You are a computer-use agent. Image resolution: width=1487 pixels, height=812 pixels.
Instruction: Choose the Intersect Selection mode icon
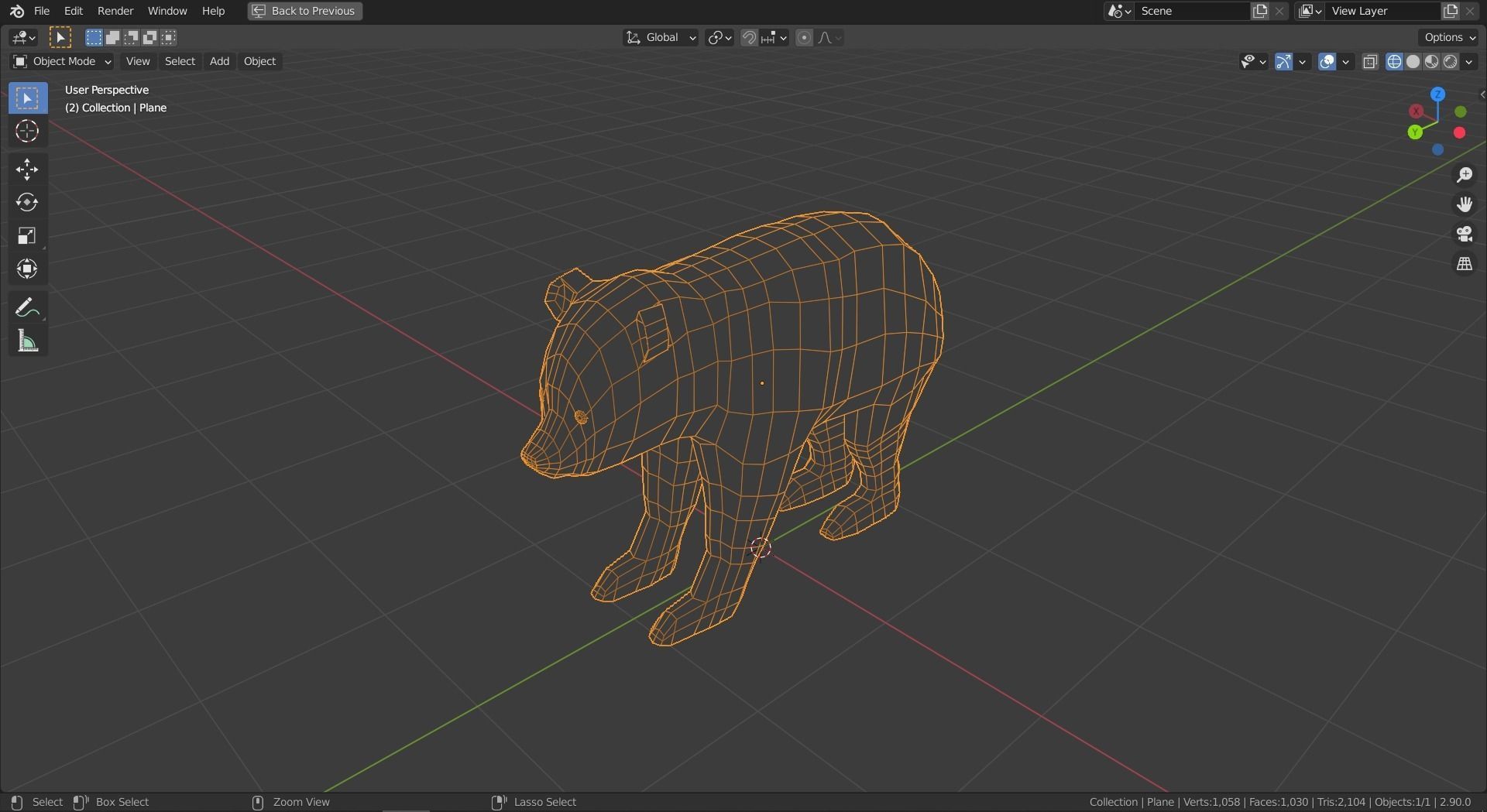tap(168, 37)
